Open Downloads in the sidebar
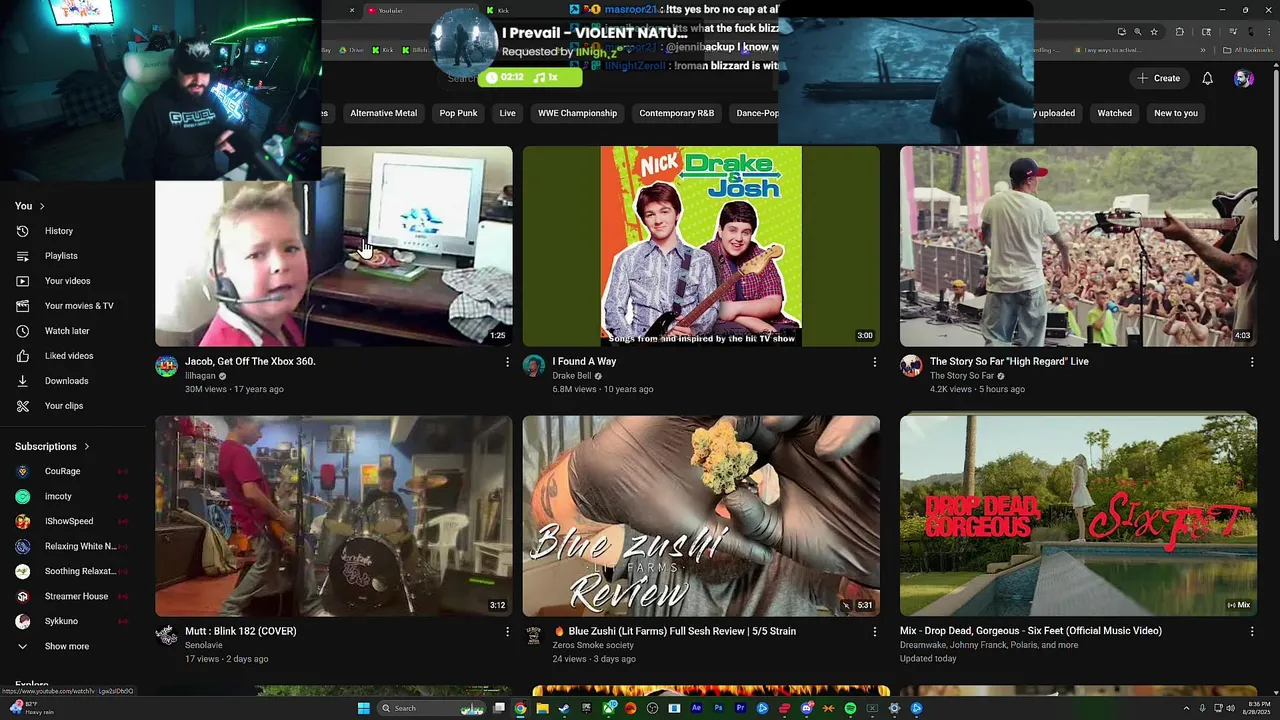The image size is (1280, 720). pyautogui.click(x=66, y=381)
